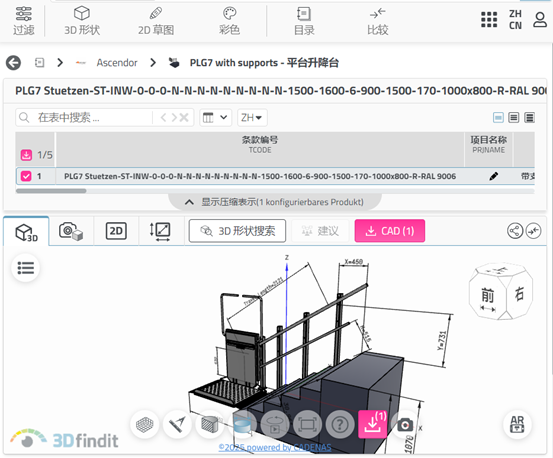The width and height of the screenshot is (553, 458).
Task: Open PLG7 with supports breadcrumb
Action: (264, 63)
